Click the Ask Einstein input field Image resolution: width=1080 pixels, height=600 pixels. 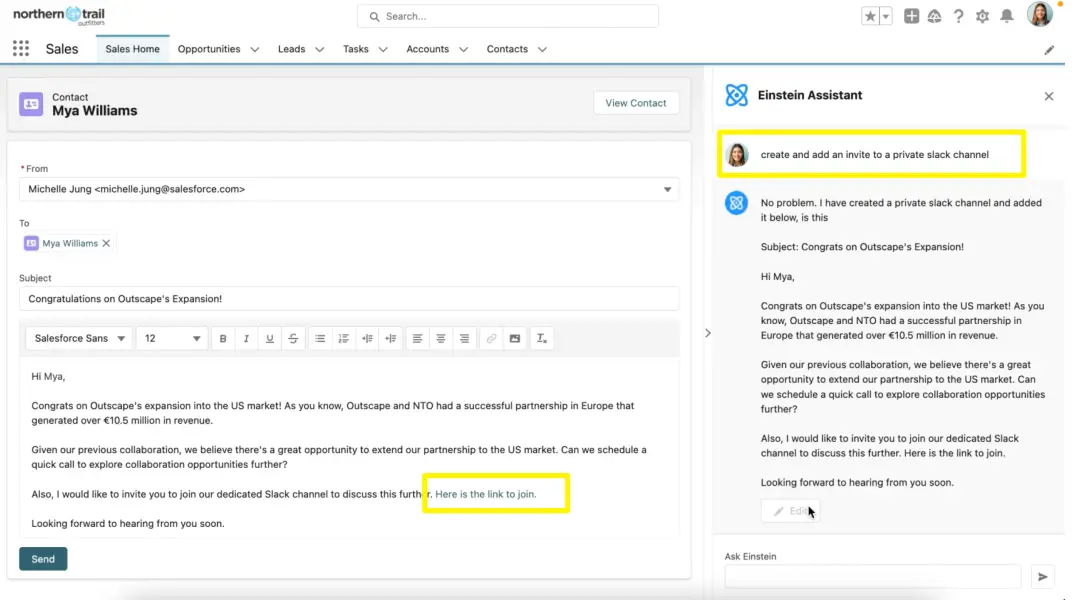(x=872, y=577)
